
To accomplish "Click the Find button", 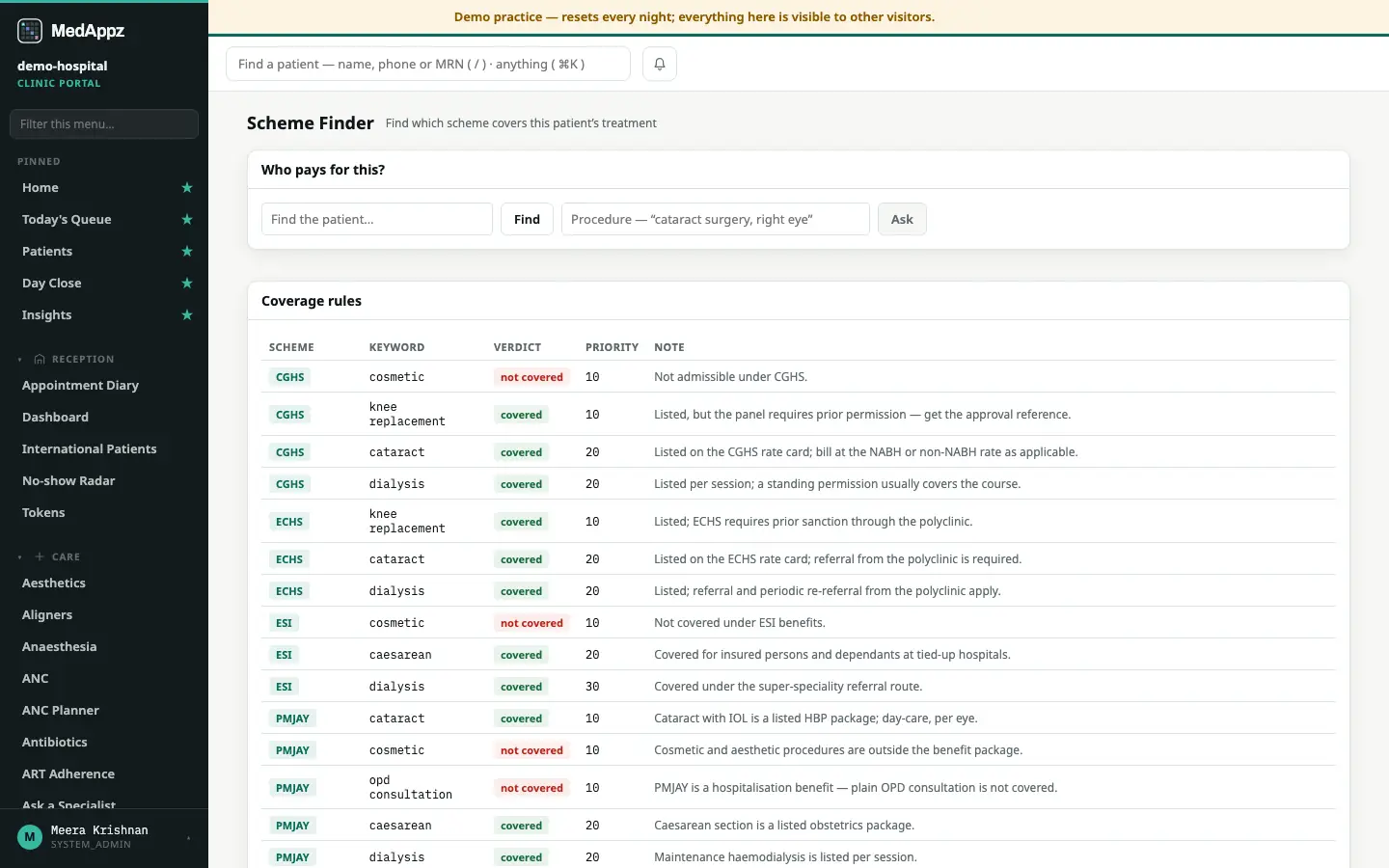I will (x=527, y=219).
